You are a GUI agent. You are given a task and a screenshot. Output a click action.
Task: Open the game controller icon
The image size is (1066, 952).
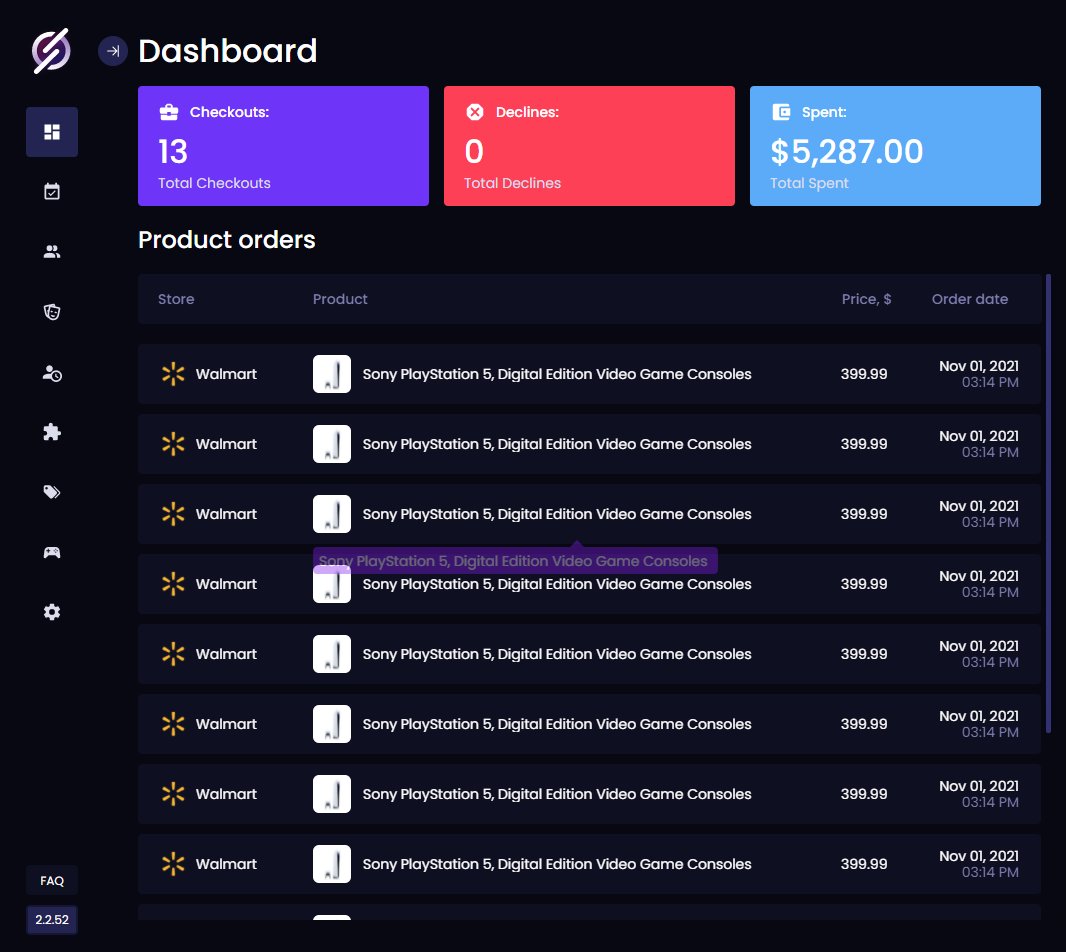tap(52, 552)
